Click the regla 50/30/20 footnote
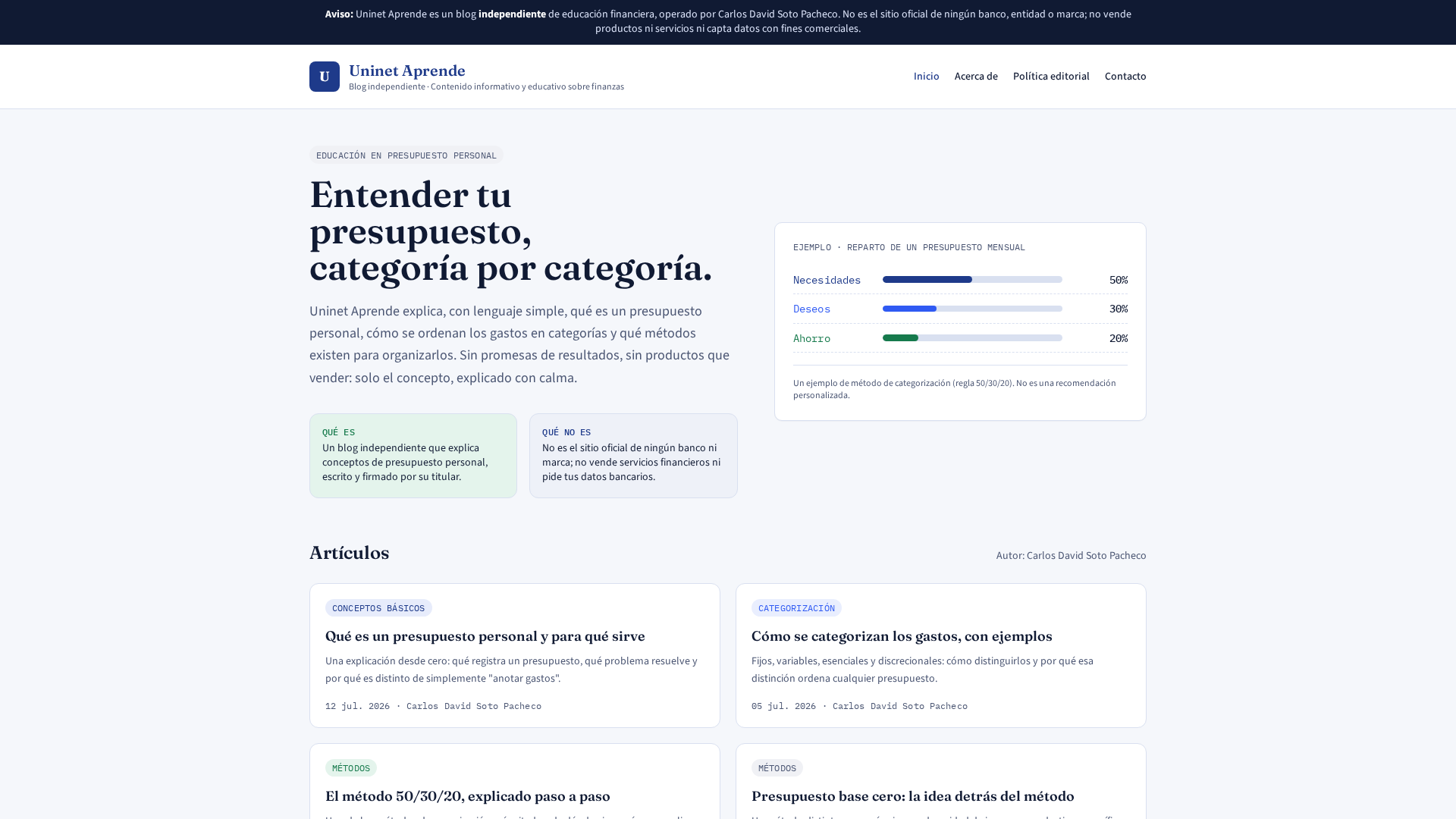 955,389
